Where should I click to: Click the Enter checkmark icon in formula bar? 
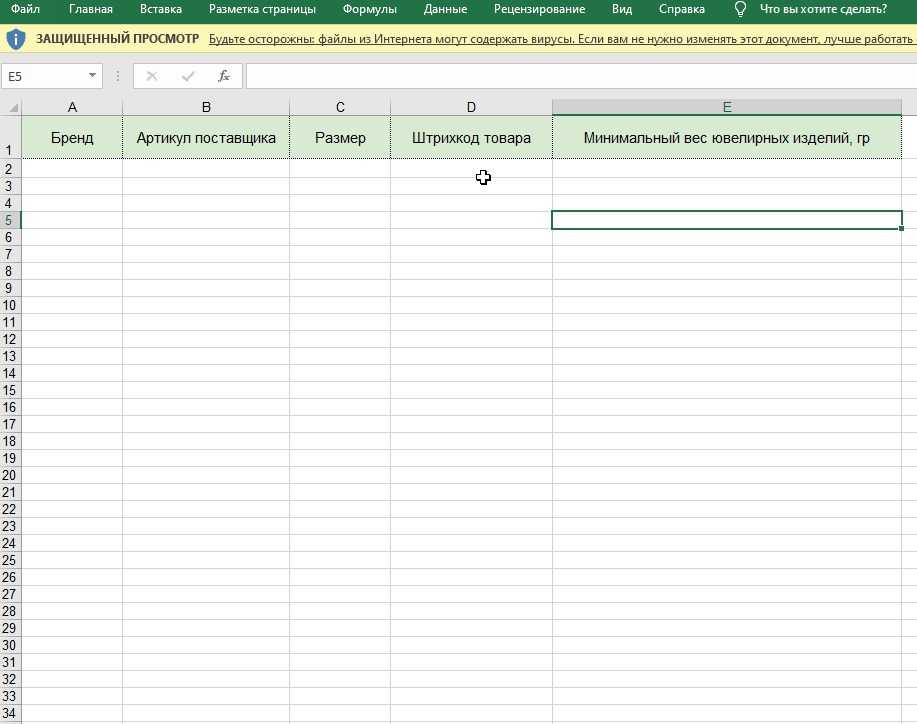pos(188,76)
